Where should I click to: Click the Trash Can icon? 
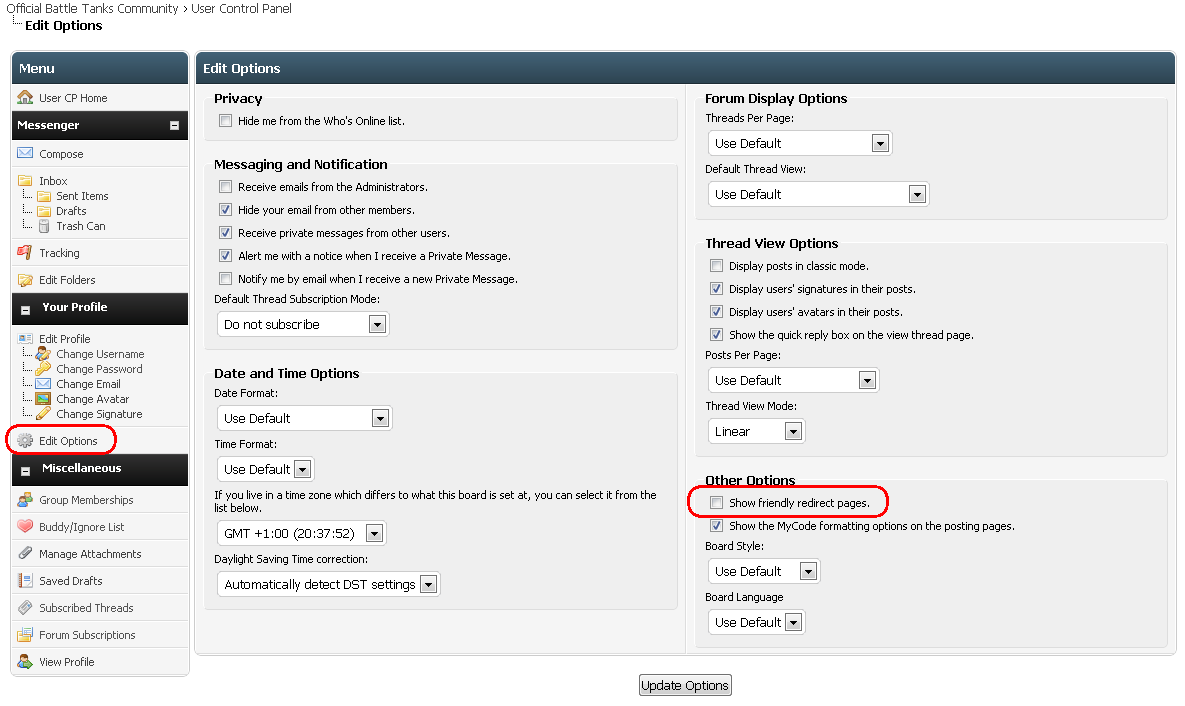point(44,226)
